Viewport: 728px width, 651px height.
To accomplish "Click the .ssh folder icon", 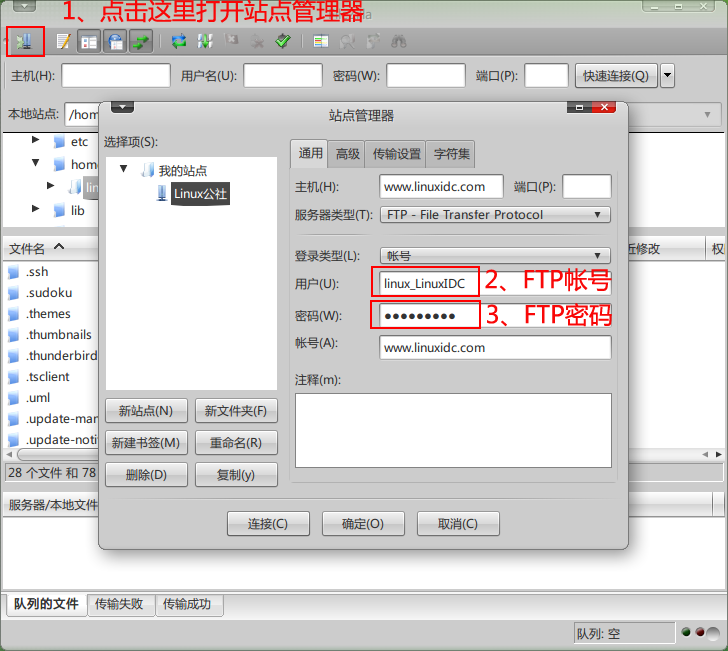I will click(x=13, y=272).
